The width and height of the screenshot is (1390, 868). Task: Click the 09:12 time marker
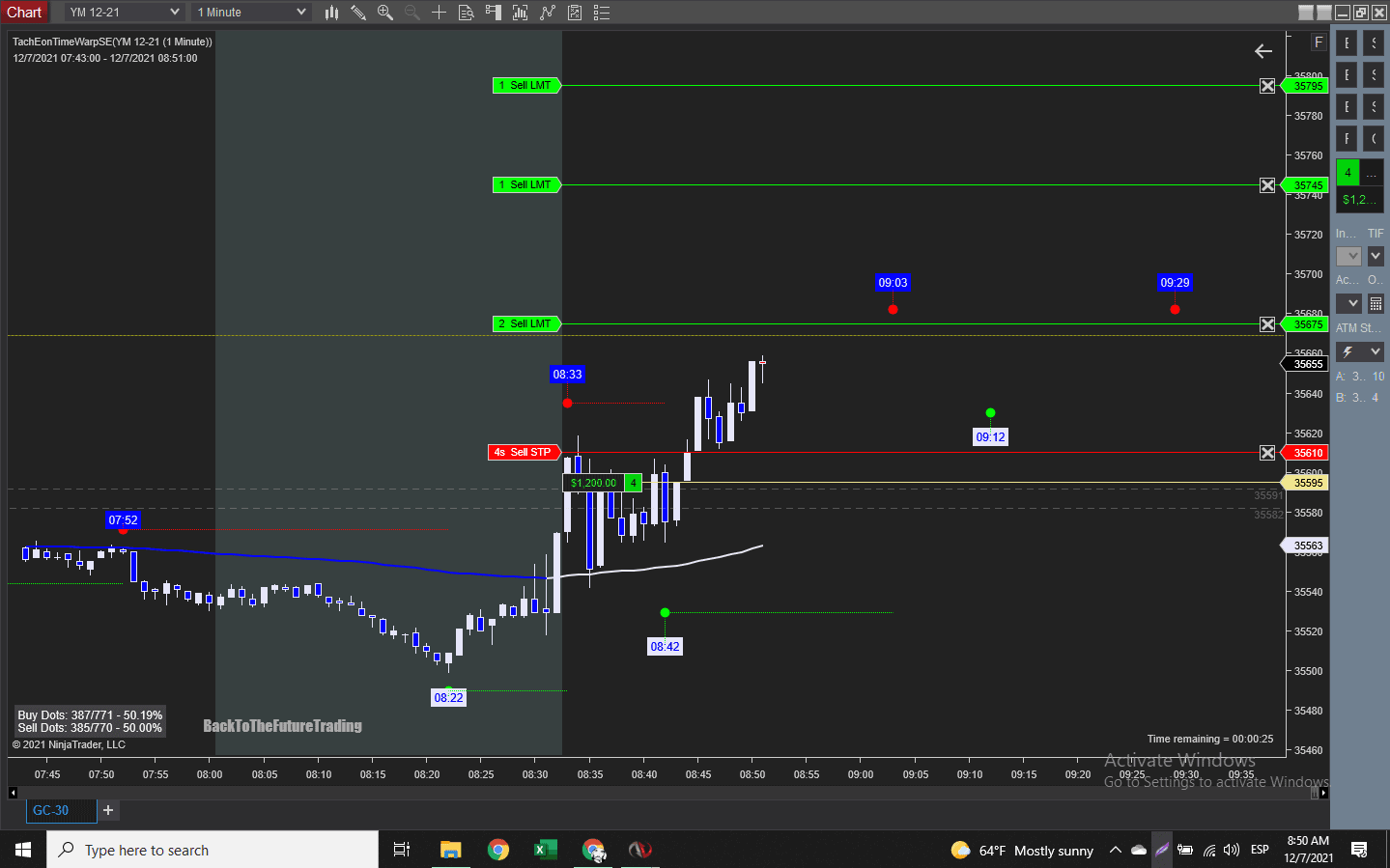pos(990,437)
